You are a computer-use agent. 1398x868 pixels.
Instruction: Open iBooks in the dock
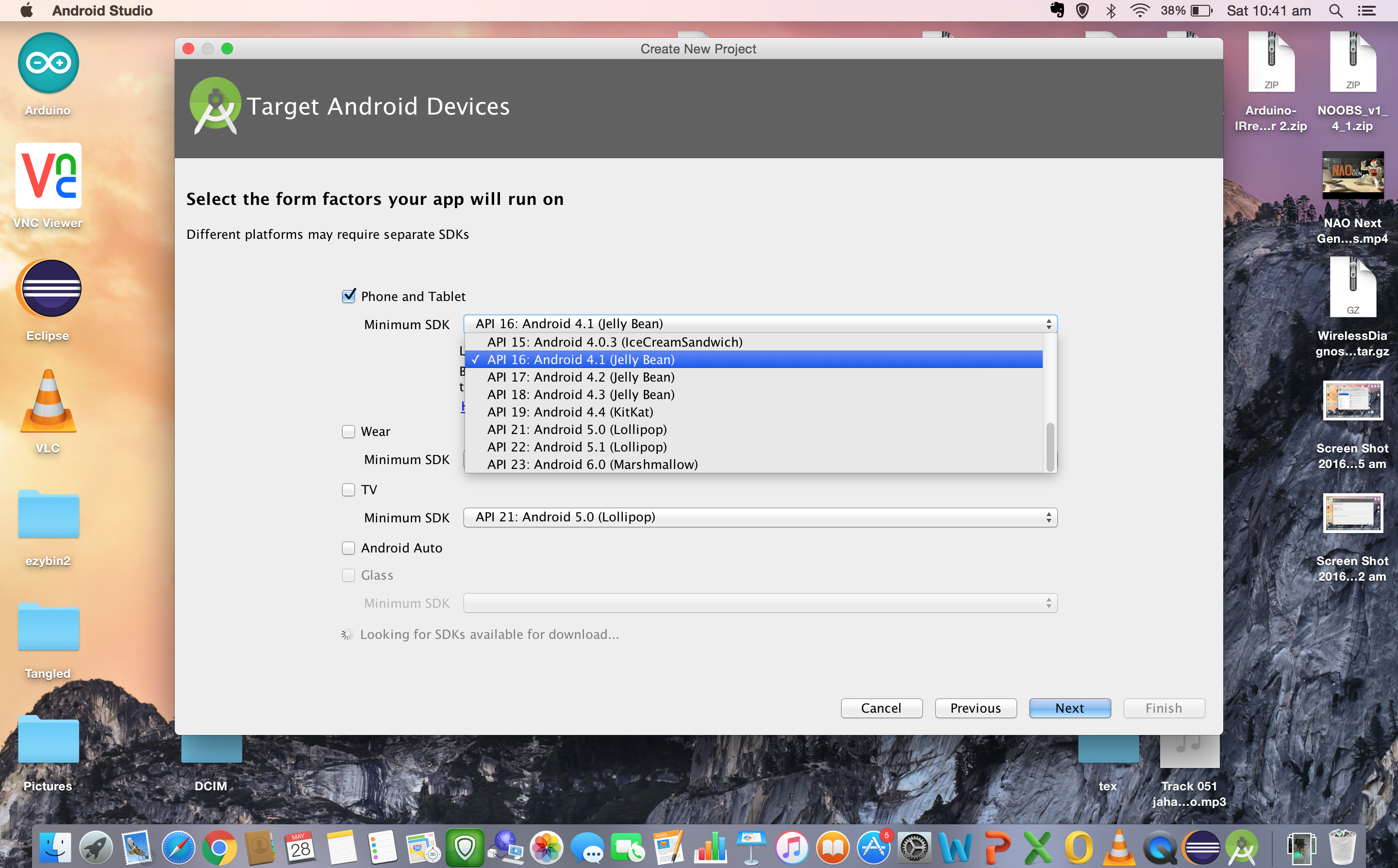pos(832,847)
